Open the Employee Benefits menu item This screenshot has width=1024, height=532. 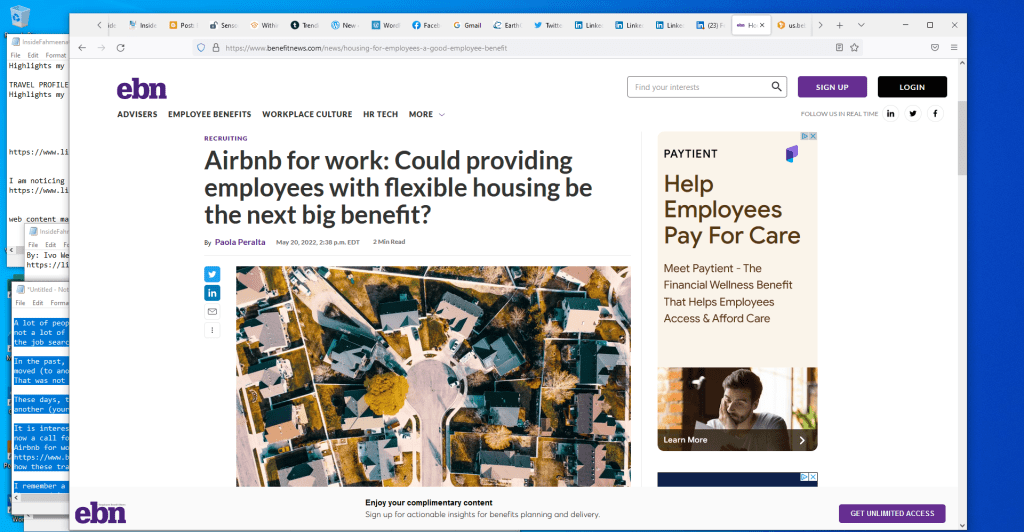point(209,114)
